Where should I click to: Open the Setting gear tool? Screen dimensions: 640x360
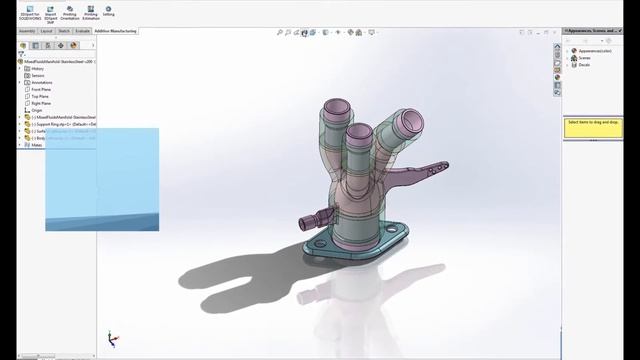point(108,11)
